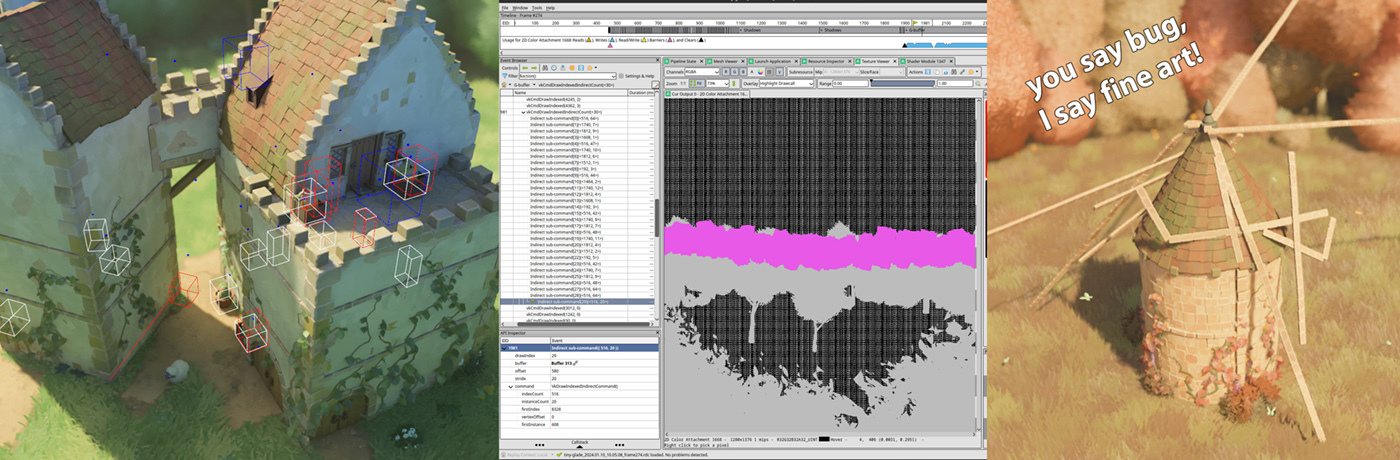Toggle the R channel button
Viewport: 1400px width, 460px height.
point(728,72)
